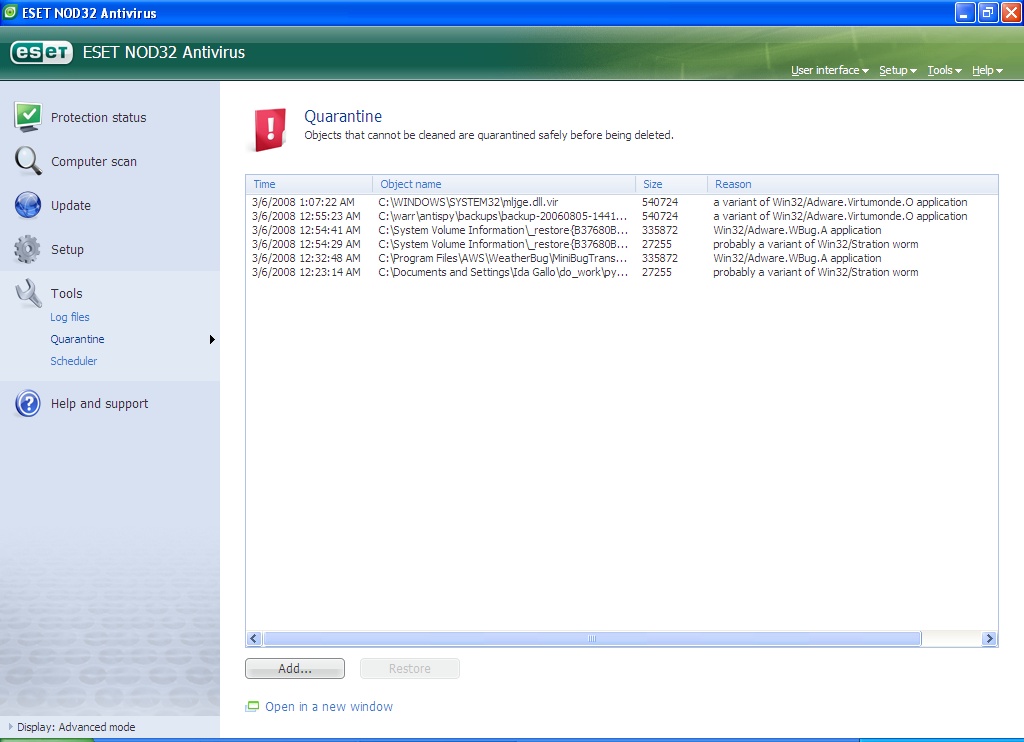Click the Computer scan magnifier icon
The width and height of the screenshot is (1024, 742).
click(27, 161)
